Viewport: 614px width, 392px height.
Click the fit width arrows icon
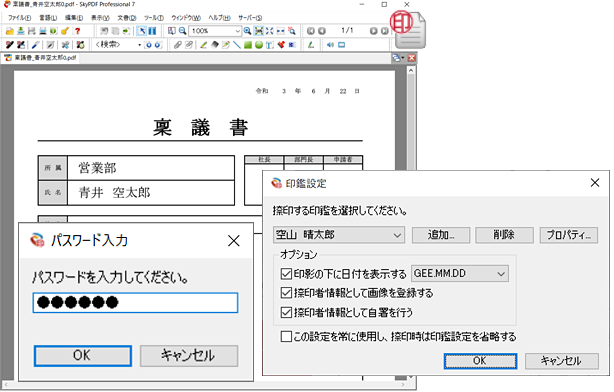tap(281, 31)
